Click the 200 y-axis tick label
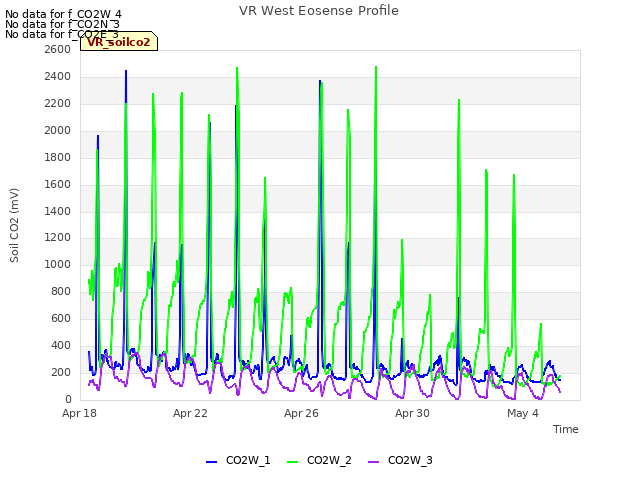640x480 pixels. 61,372
